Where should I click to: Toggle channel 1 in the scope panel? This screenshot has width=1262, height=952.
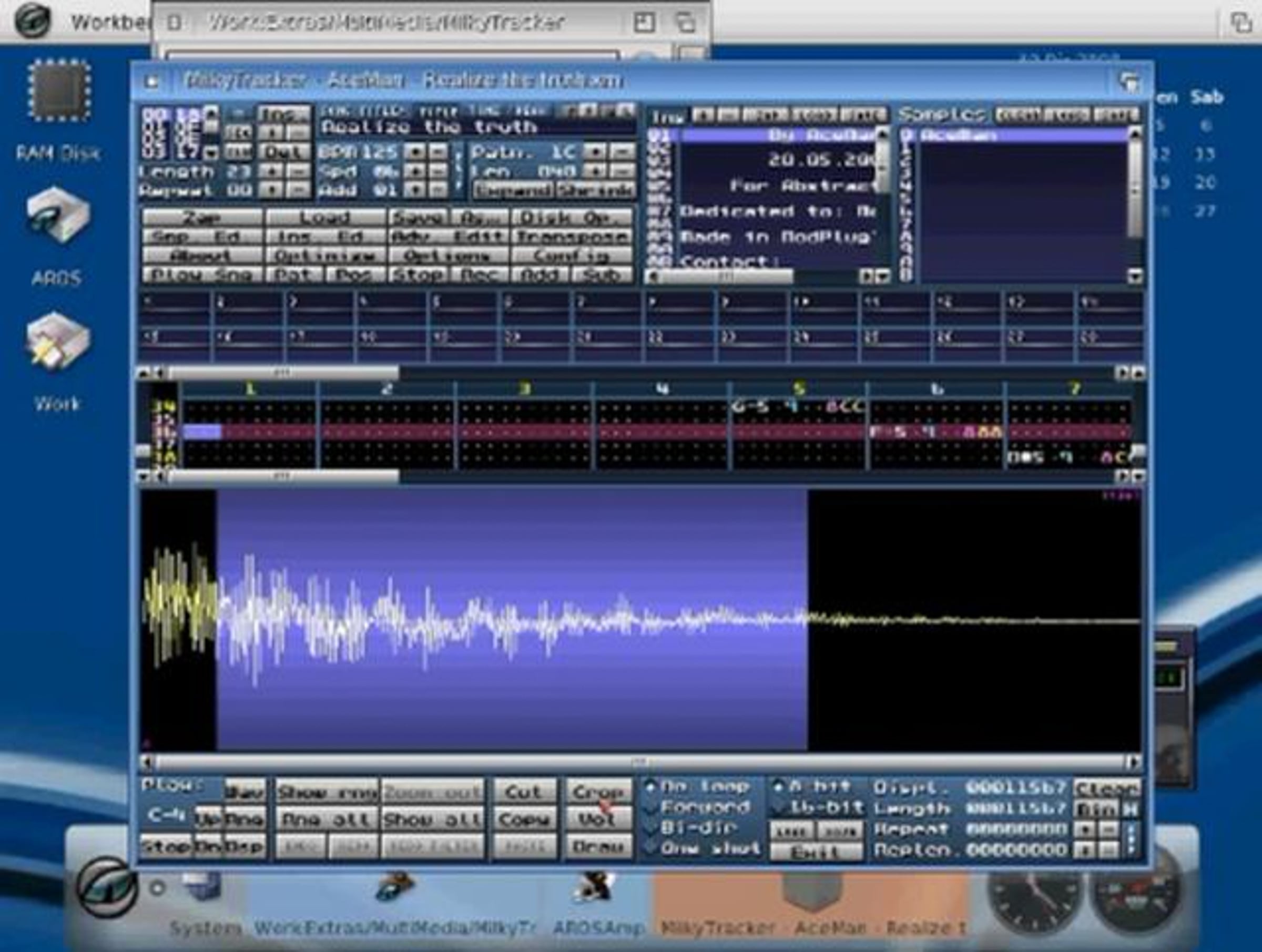[x=175, y=309]
